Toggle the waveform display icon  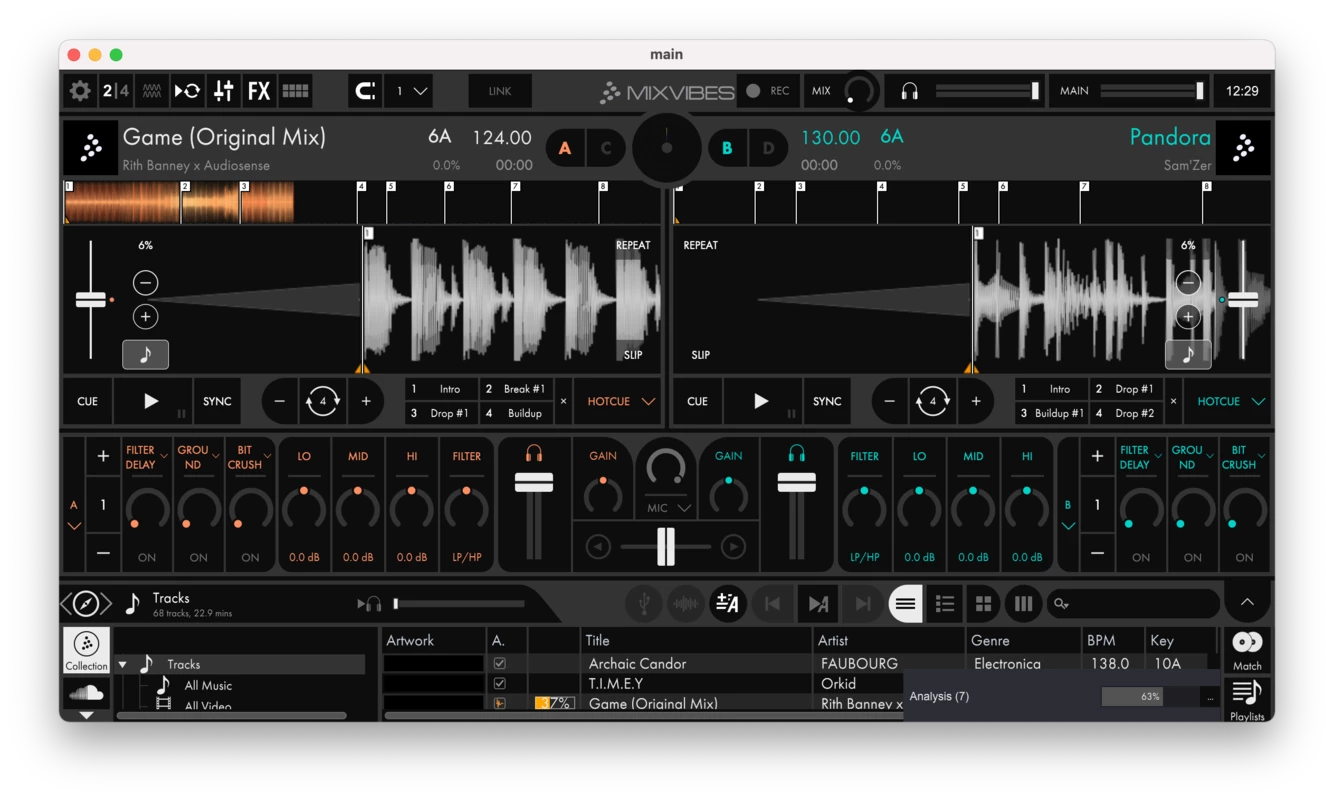(x=152, y=91)
